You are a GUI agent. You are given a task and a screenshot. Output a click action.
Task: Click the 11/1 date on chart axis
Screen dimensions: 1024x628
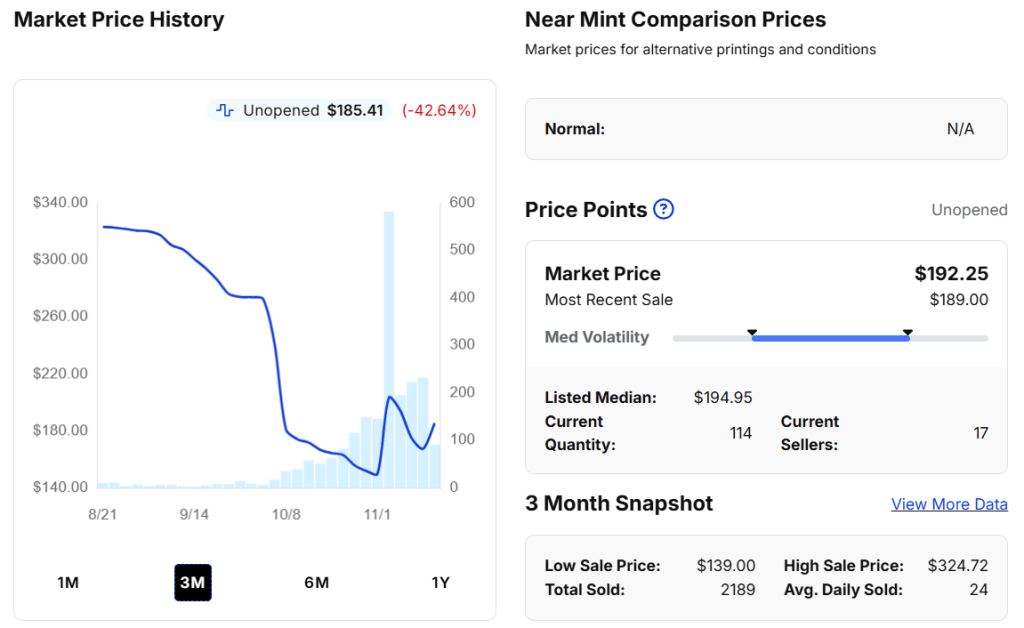[x=377, y=514]
